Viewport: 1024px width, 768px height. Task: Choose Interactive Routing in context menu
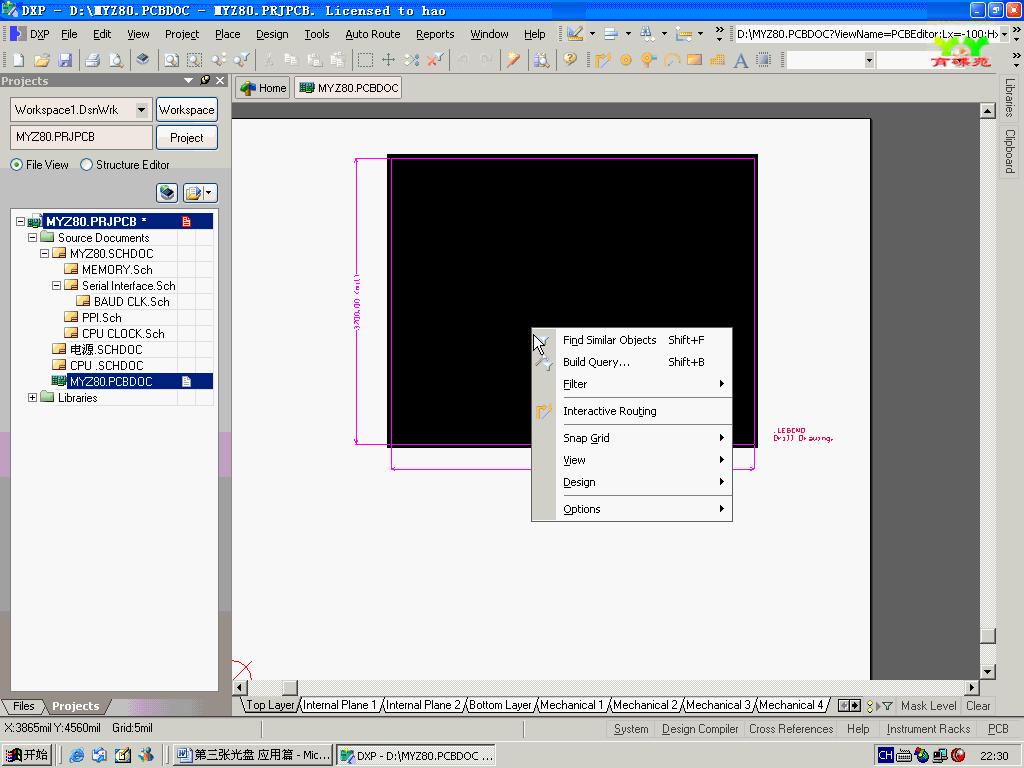point(632,411)
